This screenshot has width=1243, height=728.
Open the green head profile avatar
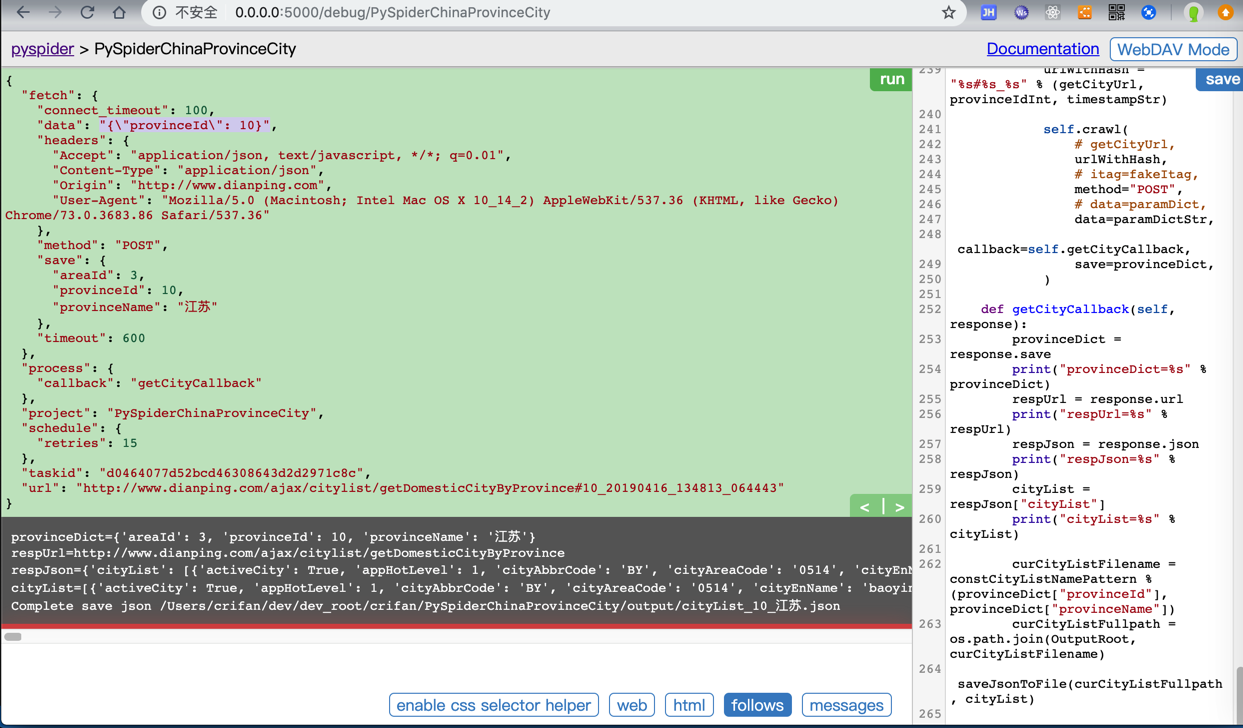click(1193, 13)
